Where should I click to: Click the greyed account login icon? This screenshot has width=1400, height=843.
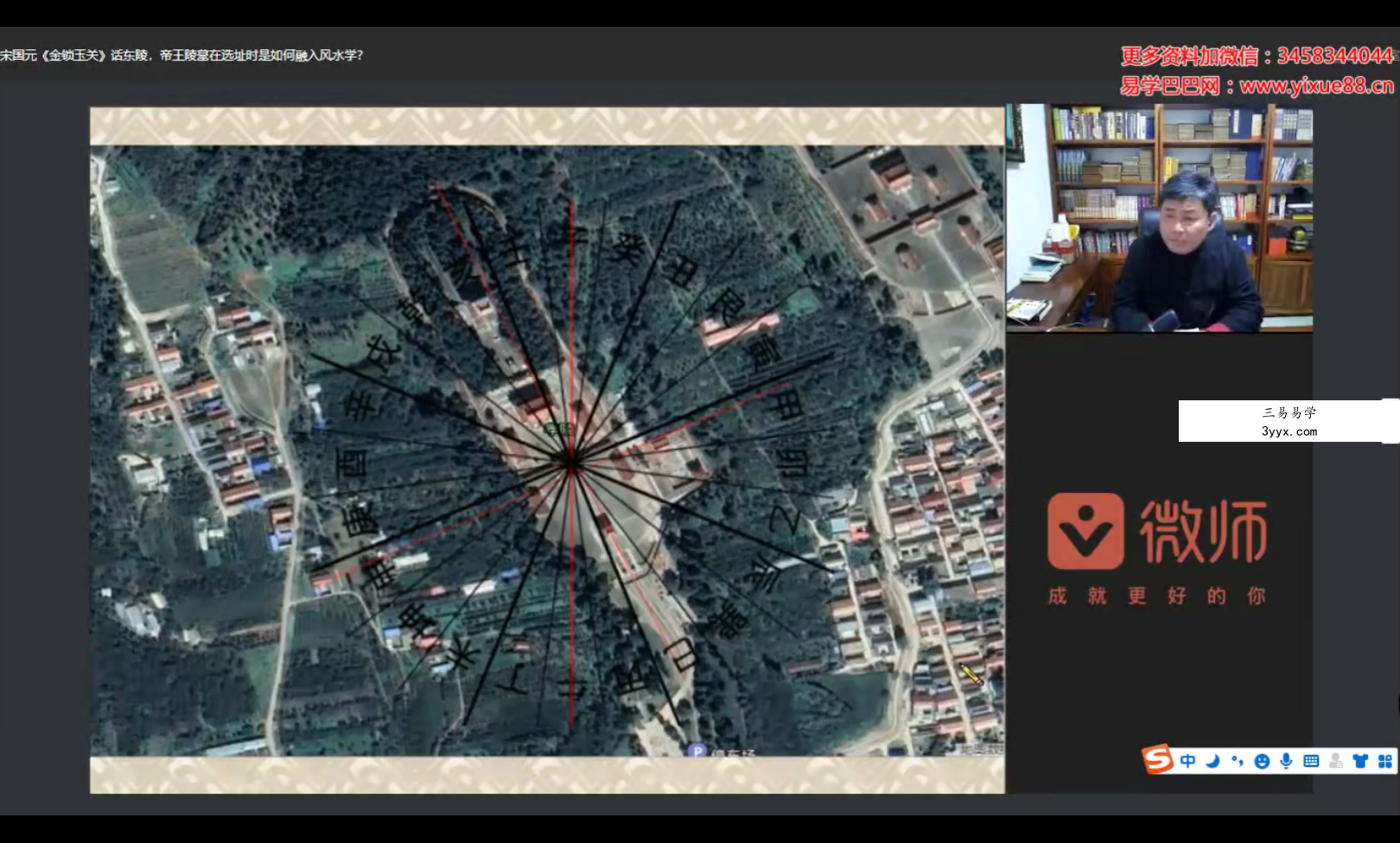click(x=1336, y=761)
